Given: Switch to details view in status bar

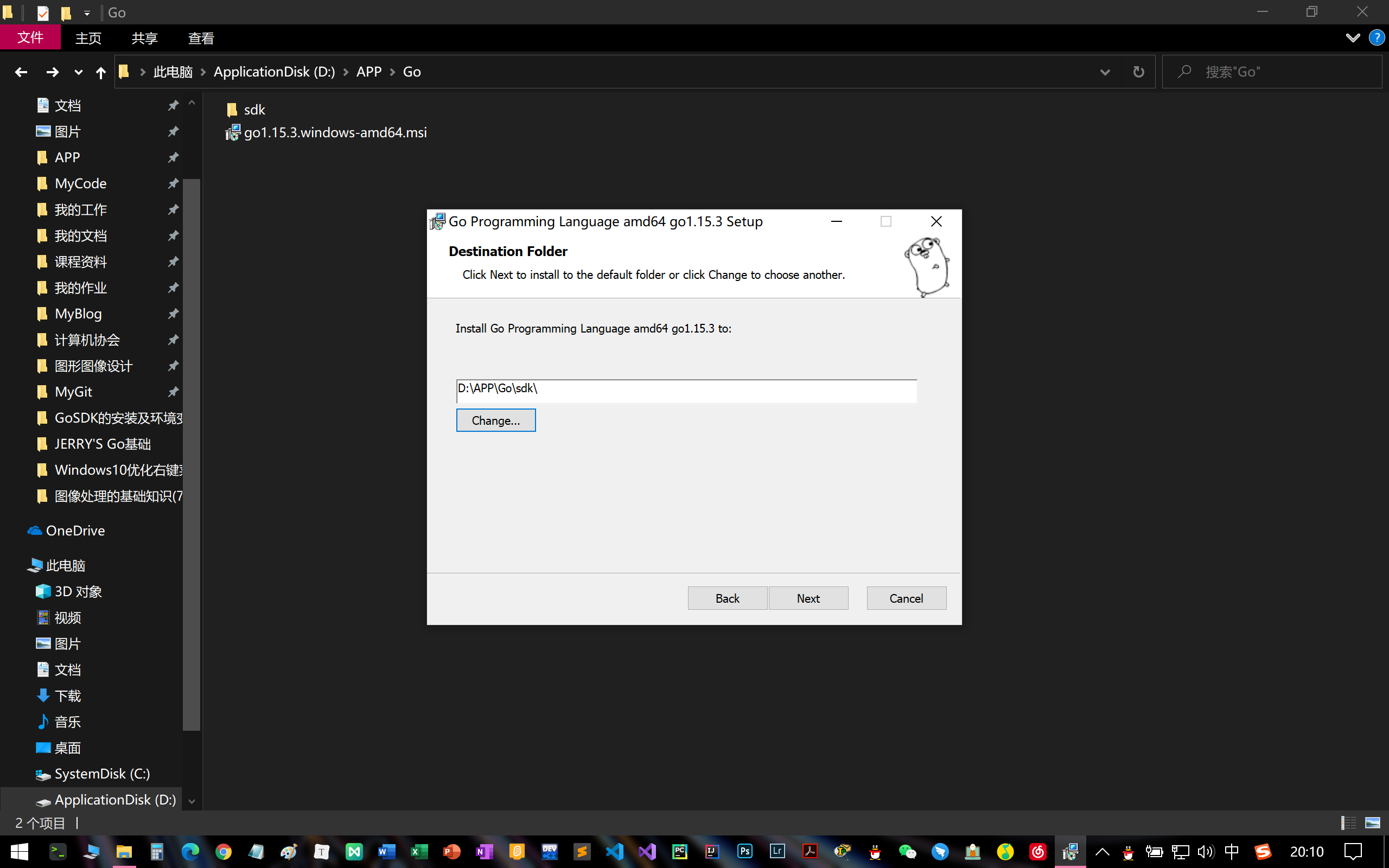Looking at the screenshot, I should 1348,822.
